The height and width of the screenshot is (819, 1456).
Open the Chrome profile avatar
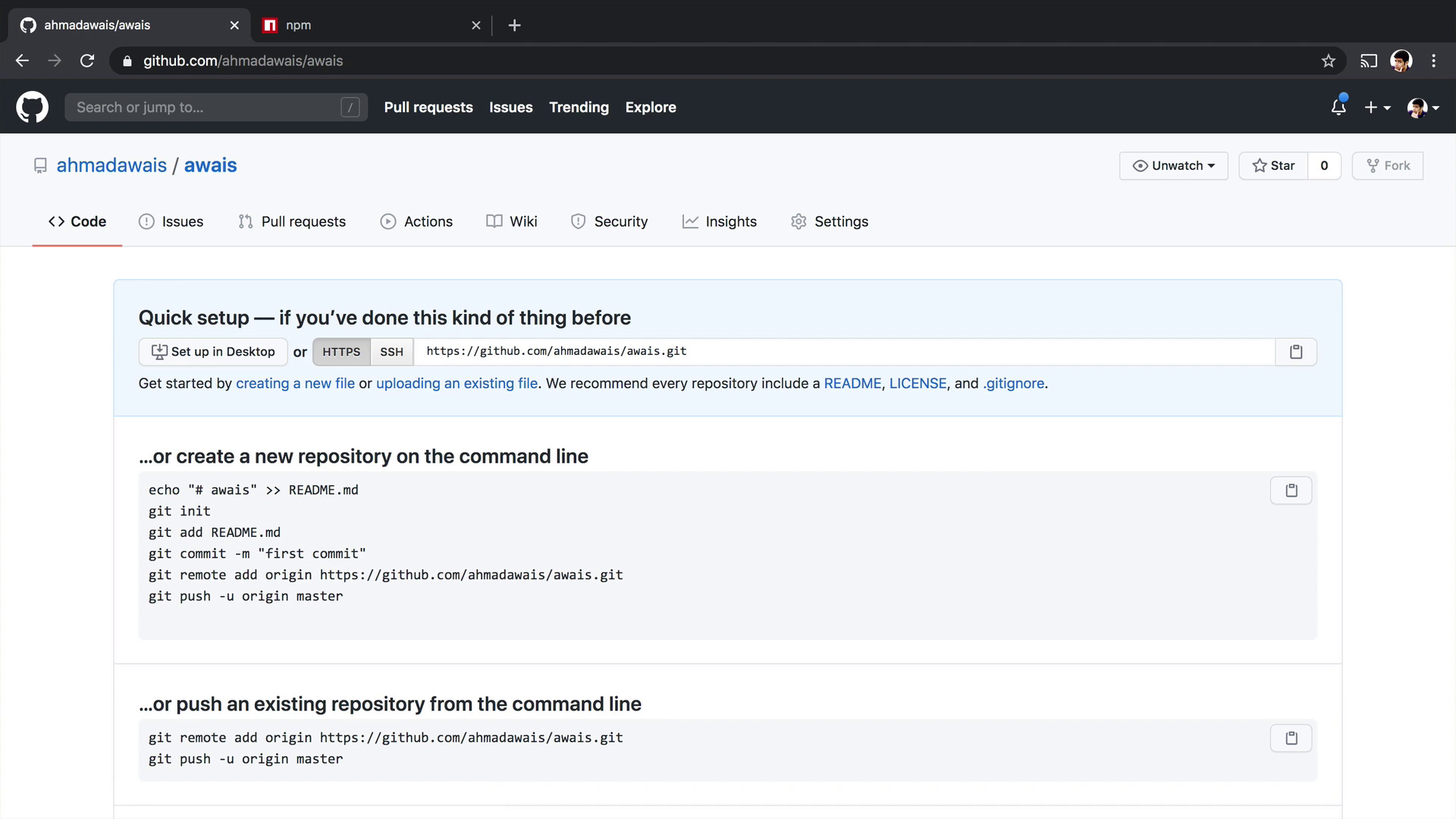point(1401,61)
